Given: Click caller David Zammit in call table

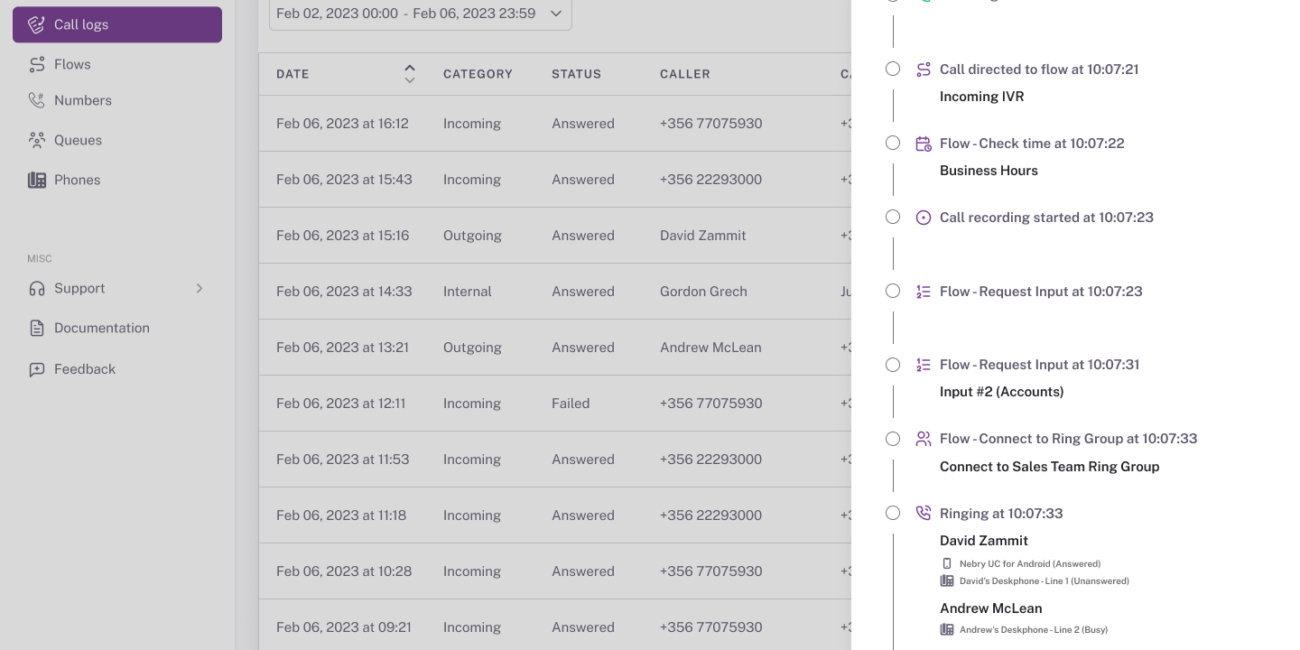Looking at the screenshot, I should pyautogui.click(x=703, y=236).
